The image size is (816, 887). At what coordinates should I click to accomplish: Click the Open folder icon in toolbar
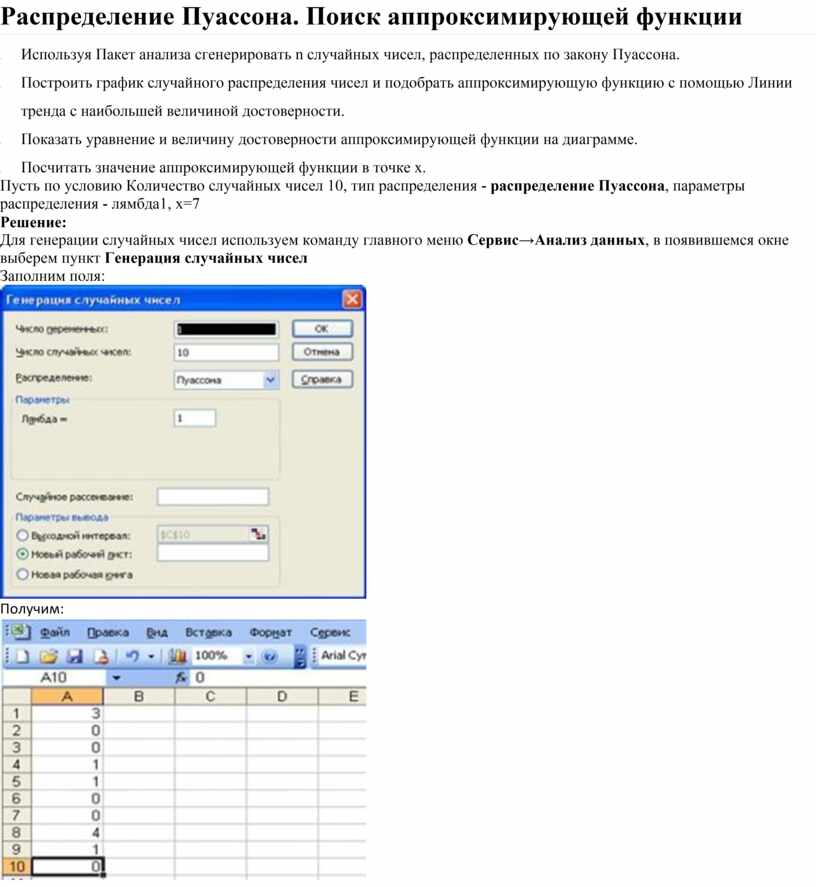pos(49,656)
